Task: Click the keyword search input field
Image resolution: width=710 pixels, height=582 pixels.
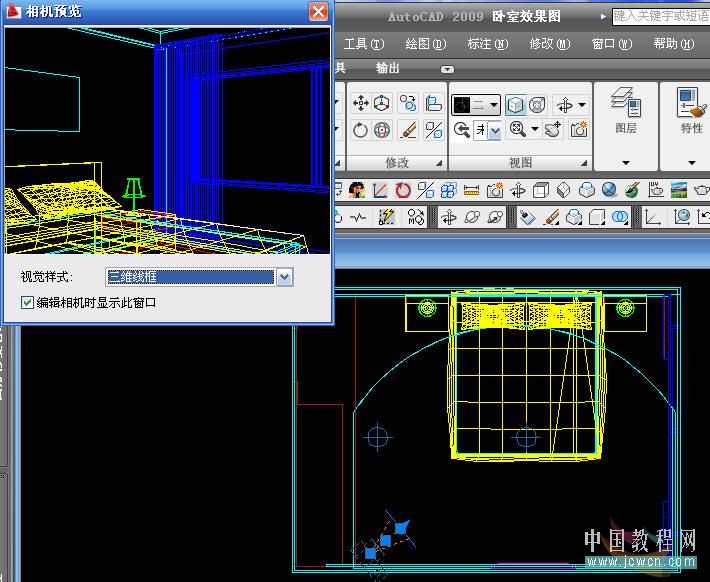Action: click(660, 17)
